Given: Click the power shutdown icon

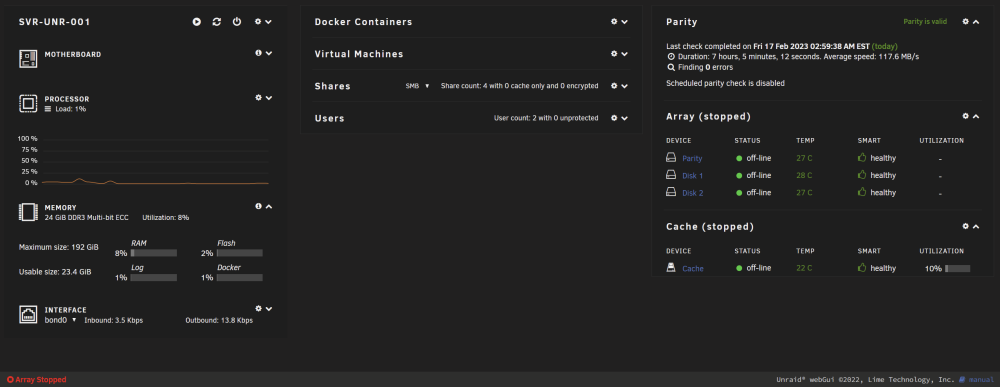Looking at the screenshot, I should pos(237,22).
